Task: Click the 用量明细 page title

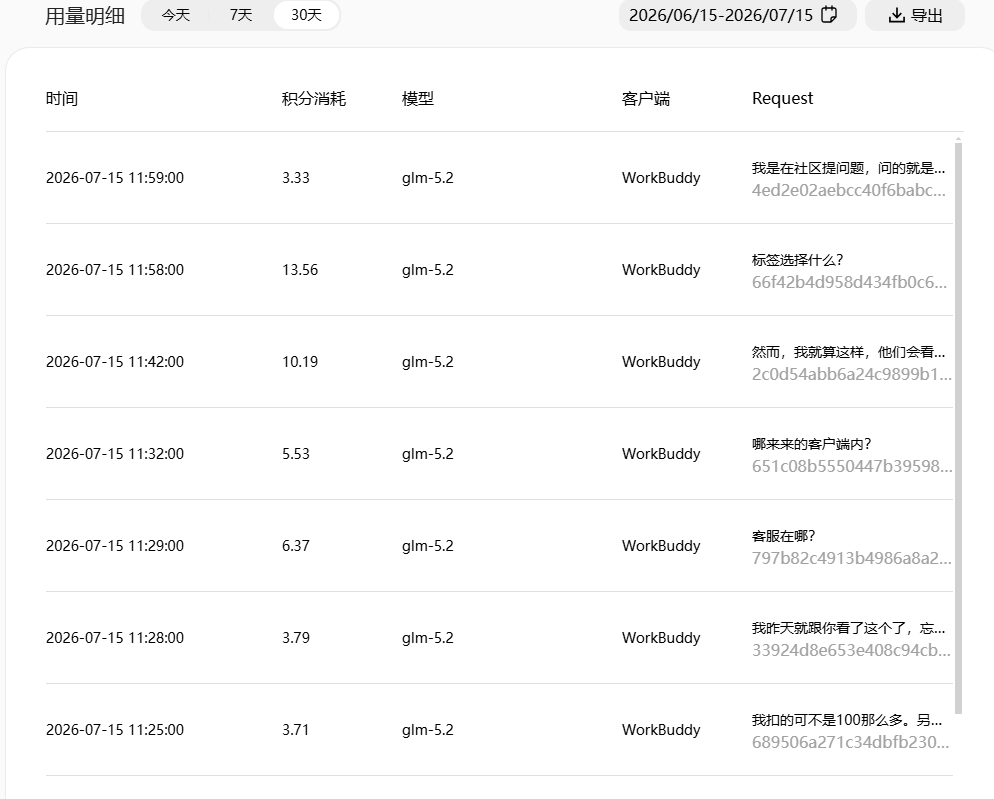Action: coord(85,16)
